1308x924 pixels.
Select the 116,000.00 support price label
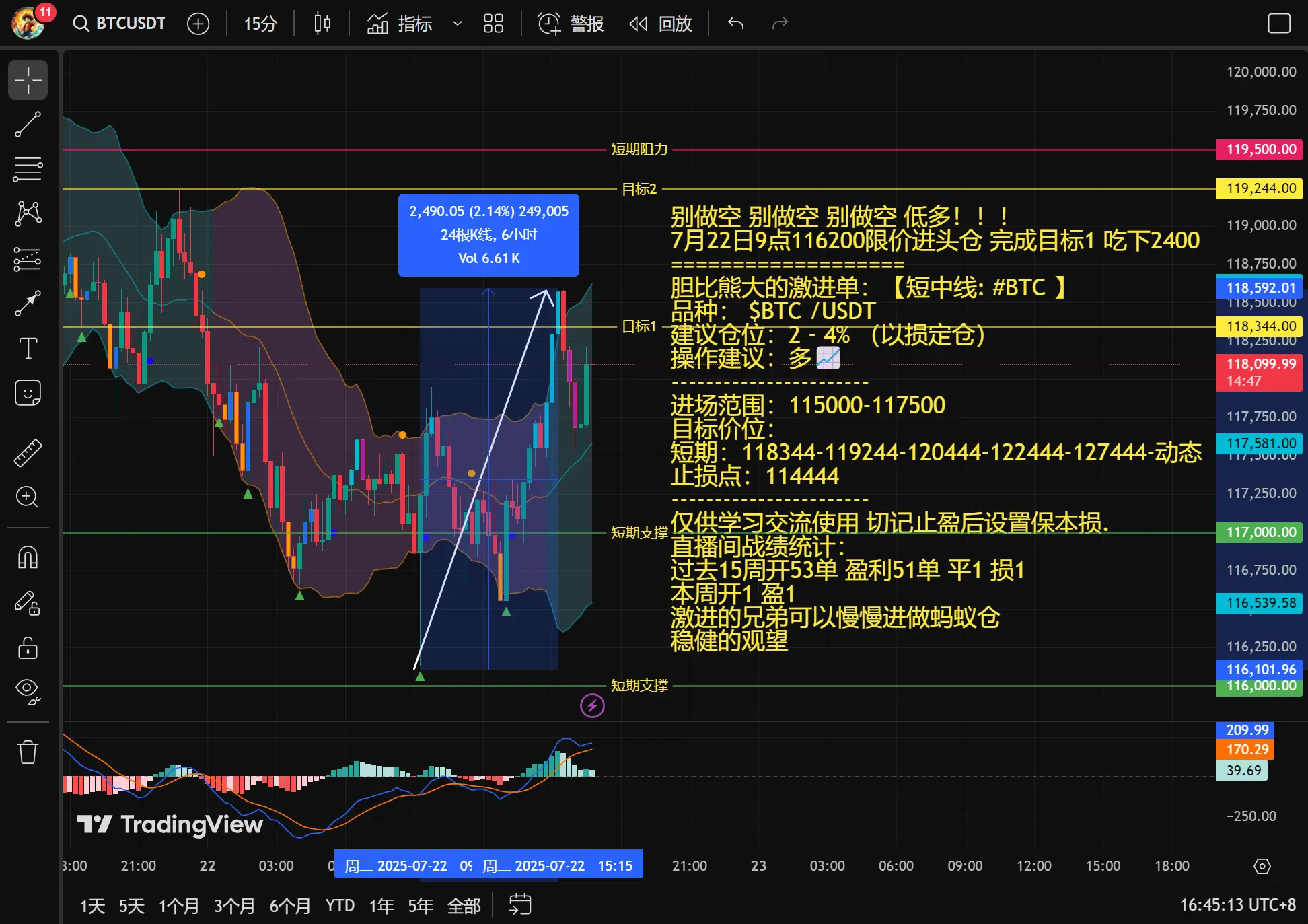point(1260,687)
